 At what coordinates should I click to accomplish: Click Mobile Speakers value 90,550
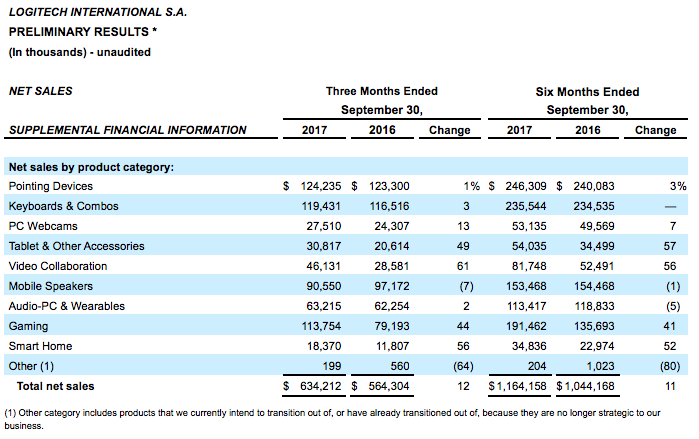click(324, 286)
